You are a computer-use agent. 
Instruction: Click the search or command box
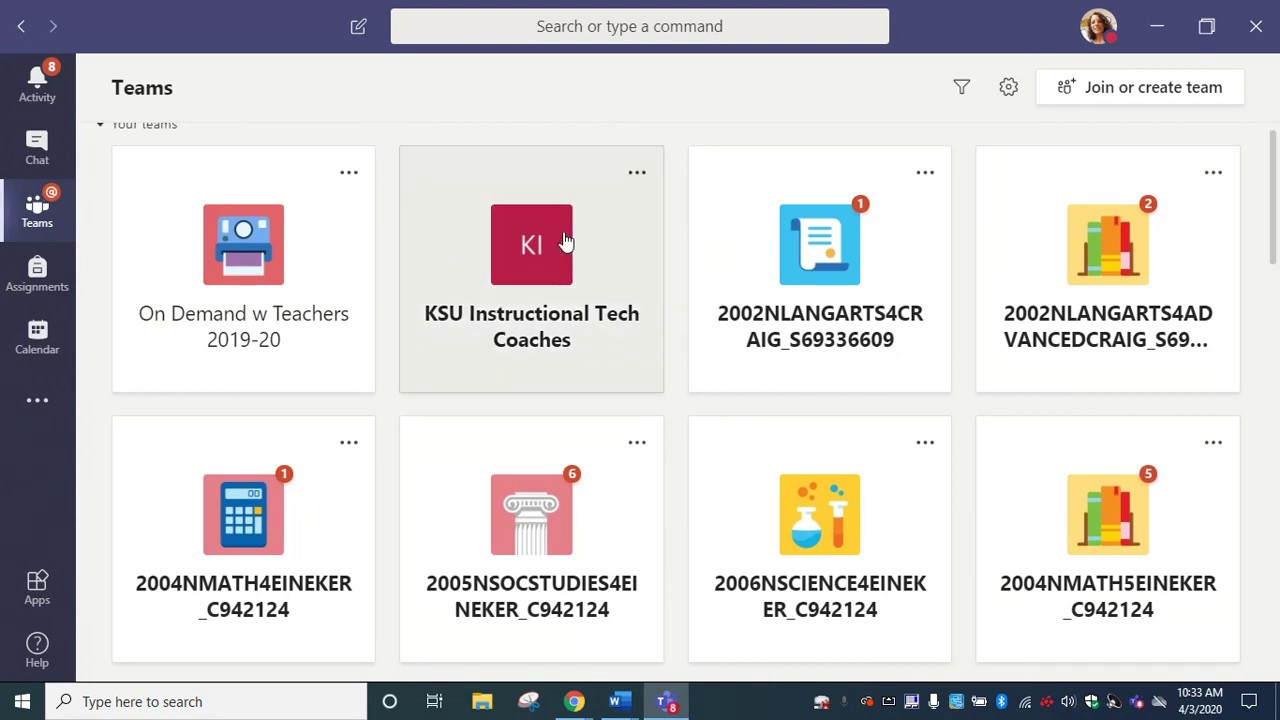pyautogui.click(x=640, y=26)
